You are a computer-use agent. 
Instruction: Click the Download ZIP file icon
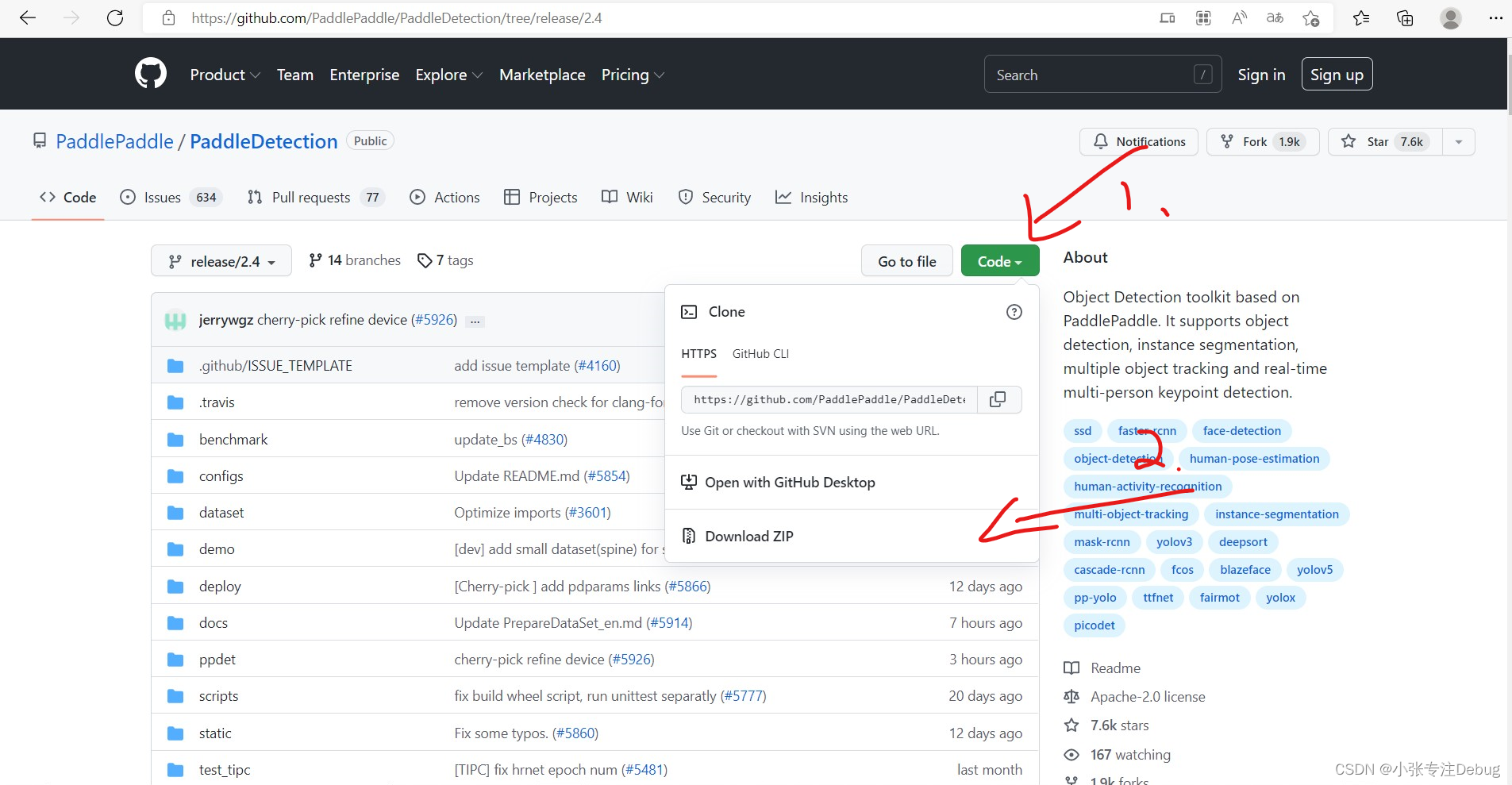point(689,536)
